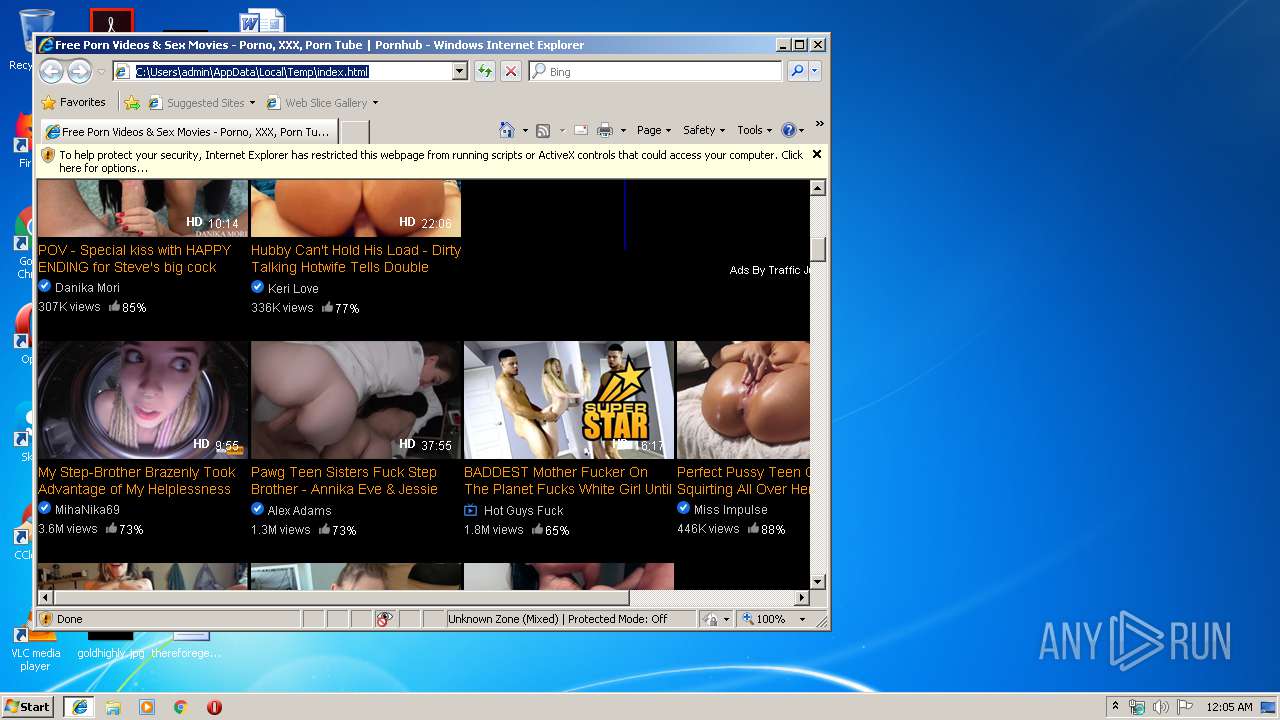Image resolution: width=1280 pixels, height=720 pixels.
Task: Click into the Bing search box
Action: (655, 71)
